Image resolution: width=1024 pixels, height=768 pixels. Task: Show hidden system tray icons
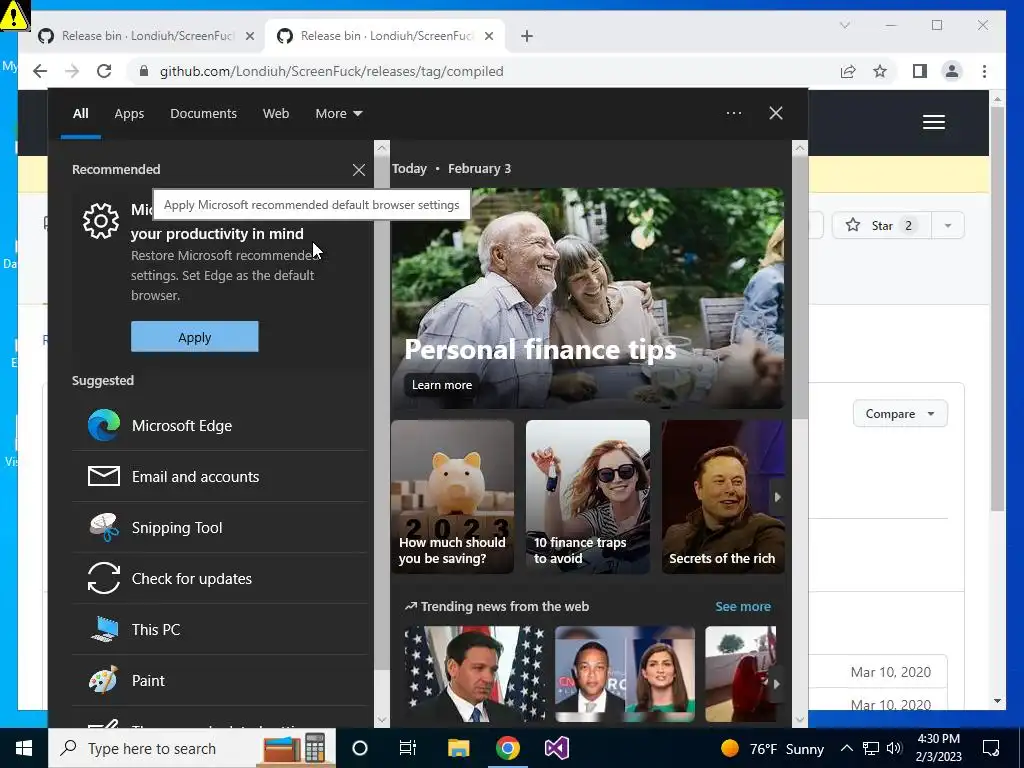point(846,748)
